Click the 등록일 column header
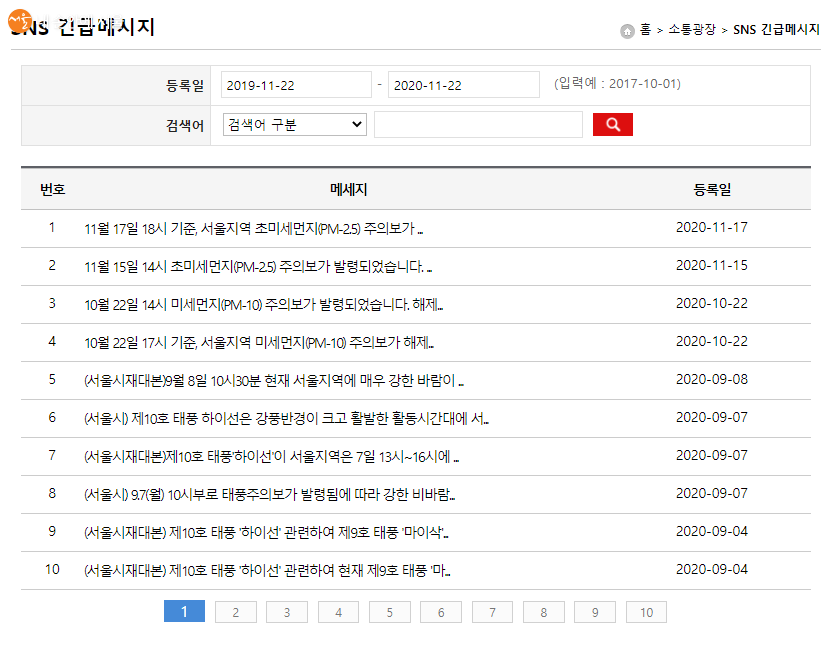 712,189
